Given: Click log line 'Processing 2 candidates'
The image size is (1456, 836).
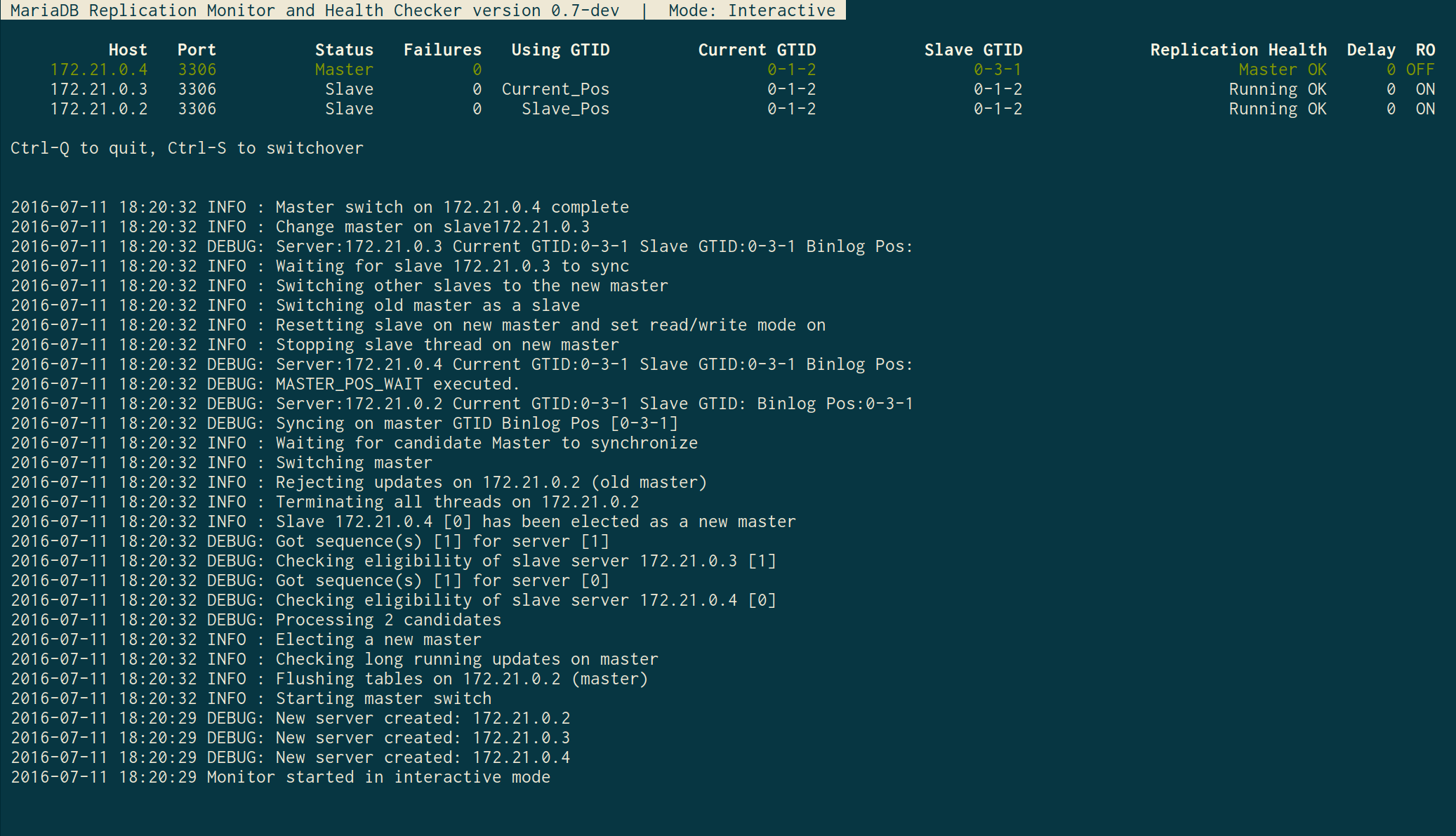Looking at the screenshot, I should [x=388, y=620].
